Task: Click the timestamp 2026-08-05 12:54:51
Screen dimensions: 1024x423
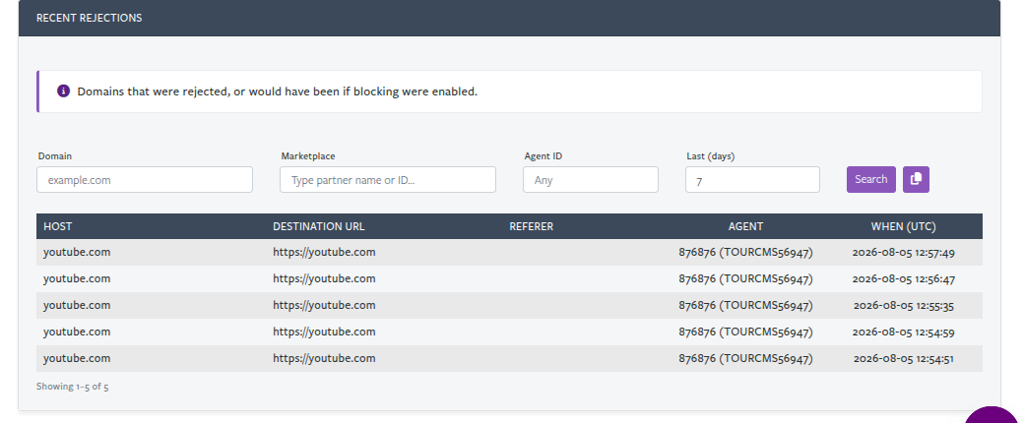Action: click(904, 358)
